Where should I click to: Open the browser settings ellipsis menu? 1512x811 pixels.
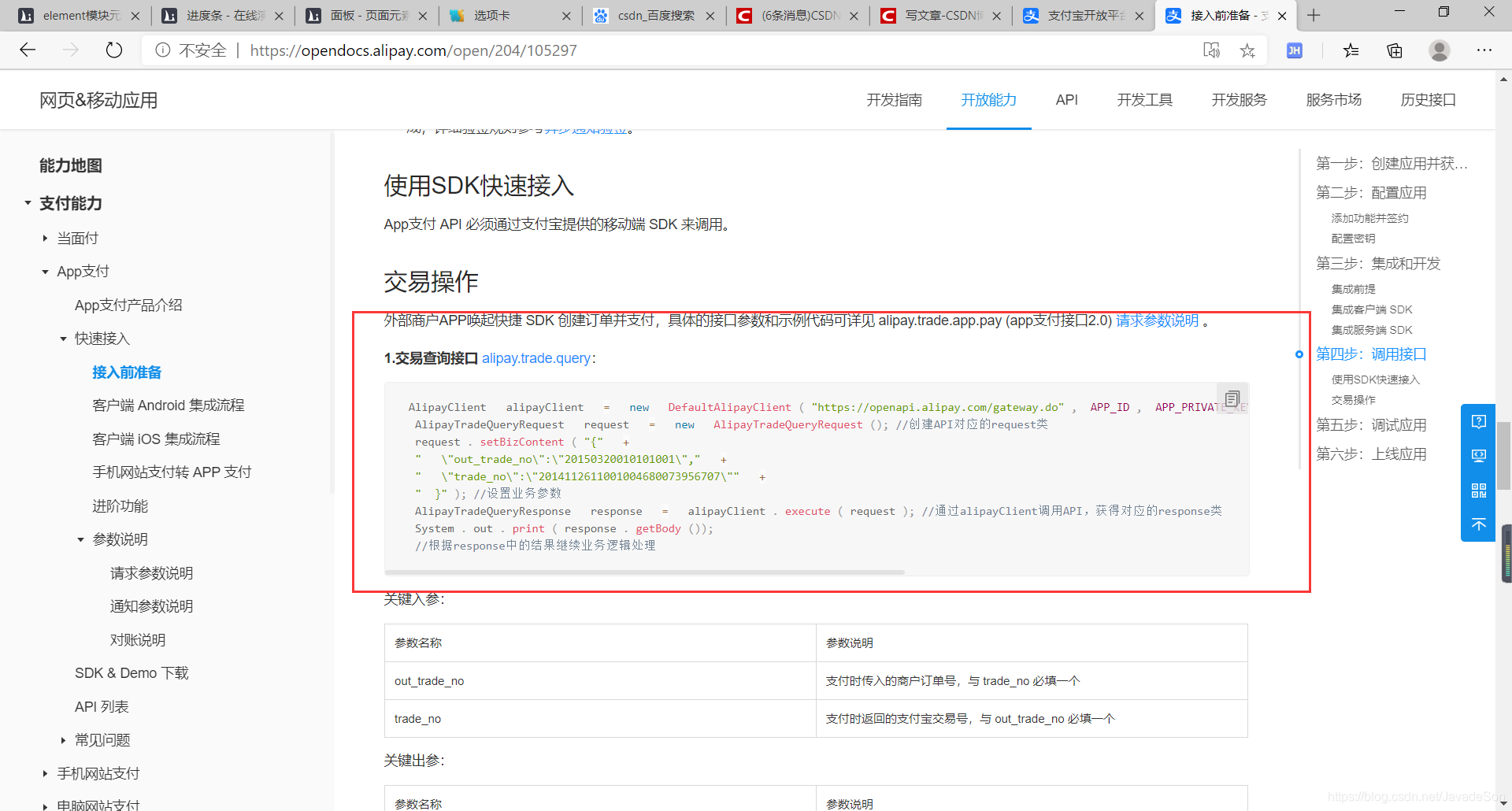[1484, 50]
